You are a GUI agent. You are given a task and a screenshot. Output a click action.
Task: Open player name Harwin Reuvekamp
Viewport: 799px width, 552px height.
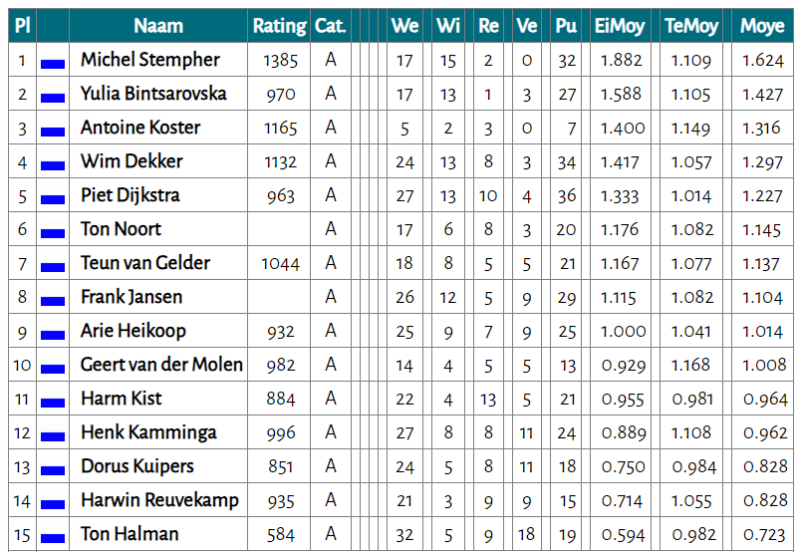click(160, 500)
